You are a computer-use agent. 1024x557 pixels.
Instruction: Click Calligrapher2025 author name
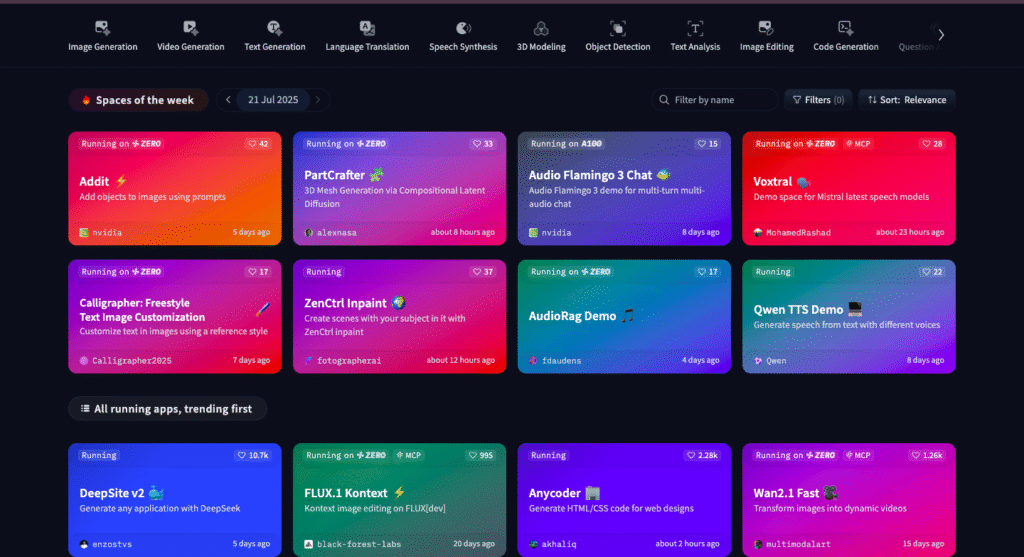click(x=132, y=360)
